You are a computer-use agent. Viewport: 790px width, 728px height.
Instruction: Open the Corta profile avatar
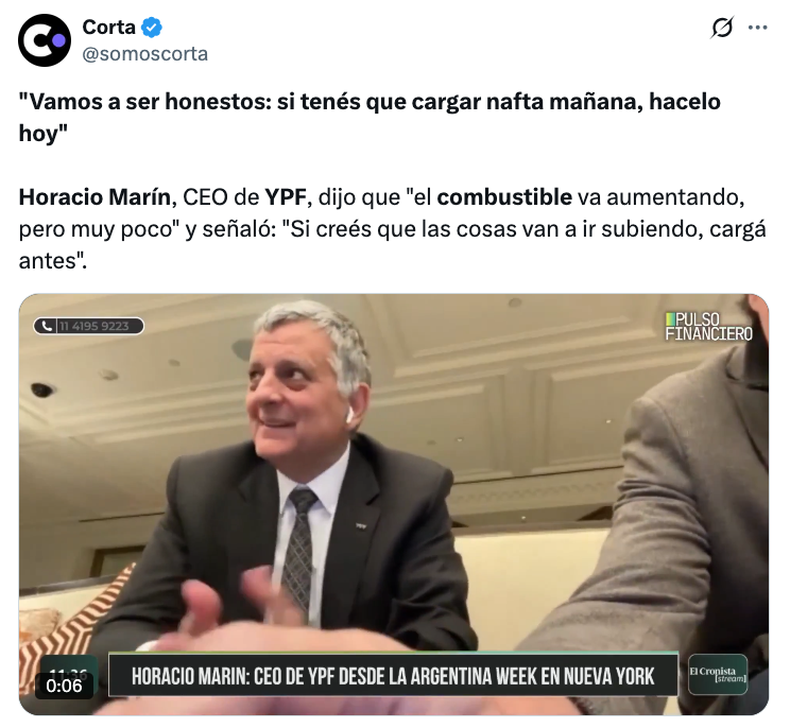[44, 40]
